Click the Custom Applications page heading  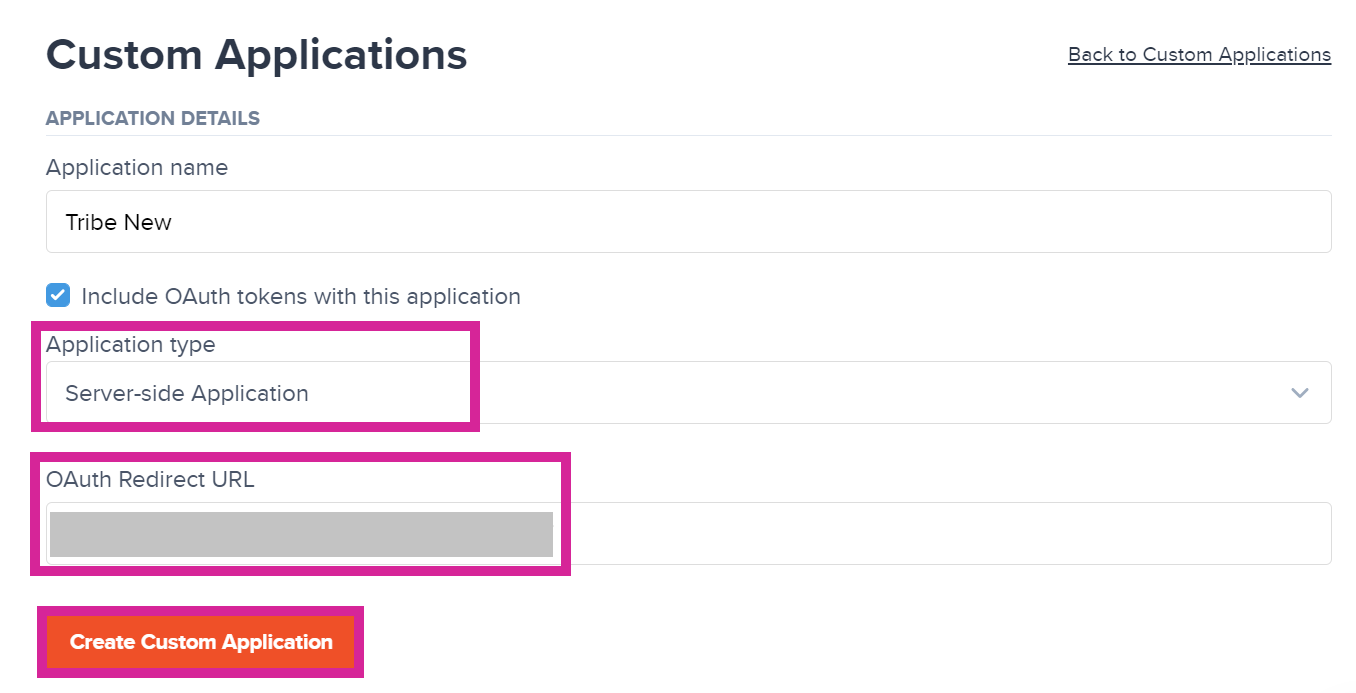(x=256, y=55)
